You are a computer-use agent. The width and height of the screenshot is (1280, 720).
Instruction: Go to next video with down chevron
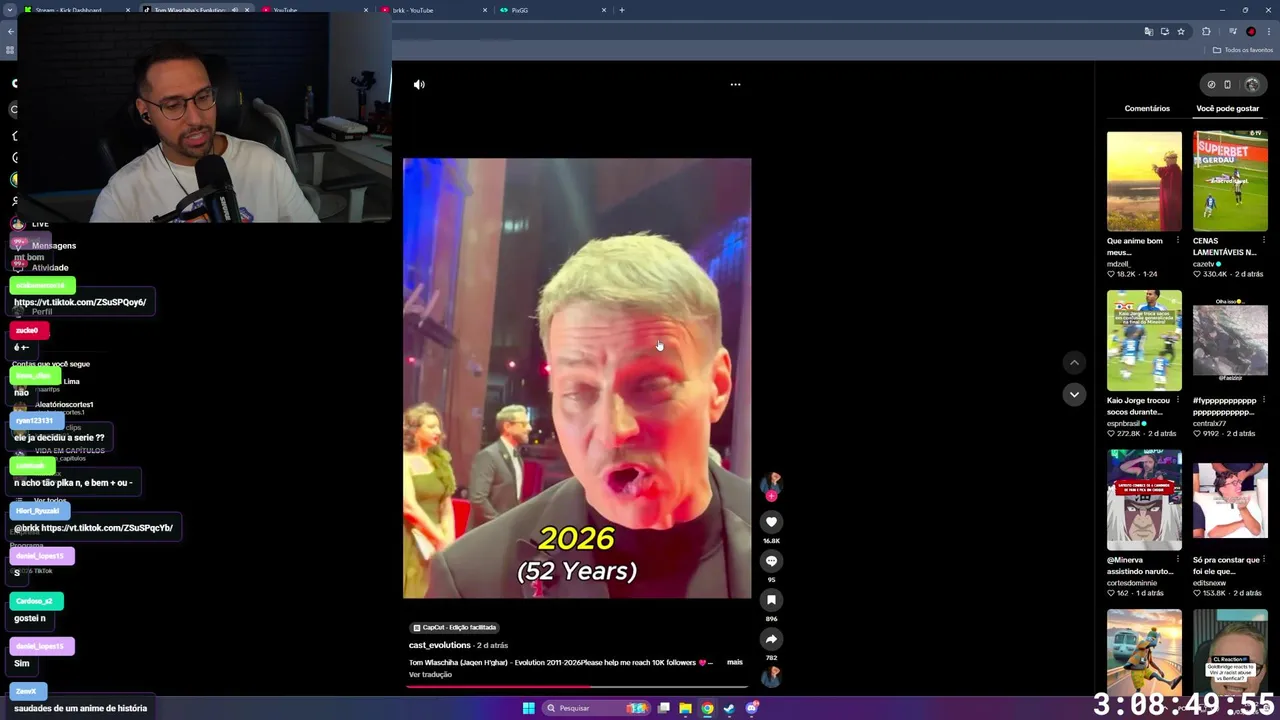pyautogui.click(x=1074, y=394)
